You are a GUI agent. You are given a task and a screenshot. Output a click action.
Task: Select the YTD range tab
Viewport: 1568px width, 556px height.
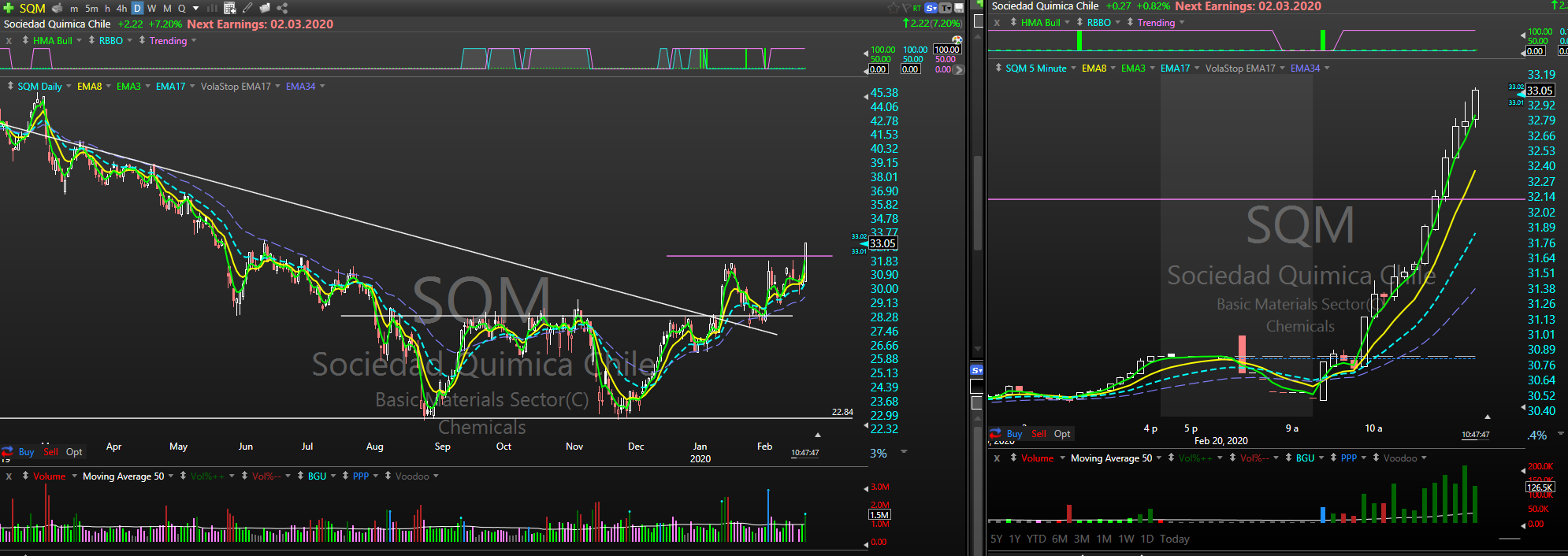[1036, 539]
